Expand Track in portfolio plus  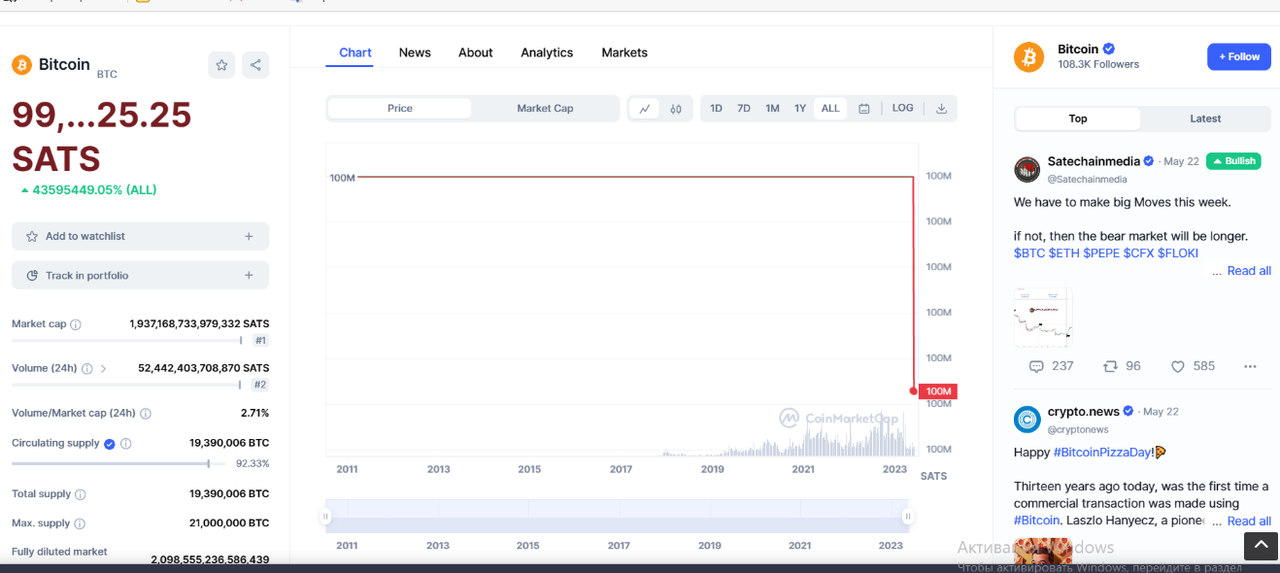249,275
